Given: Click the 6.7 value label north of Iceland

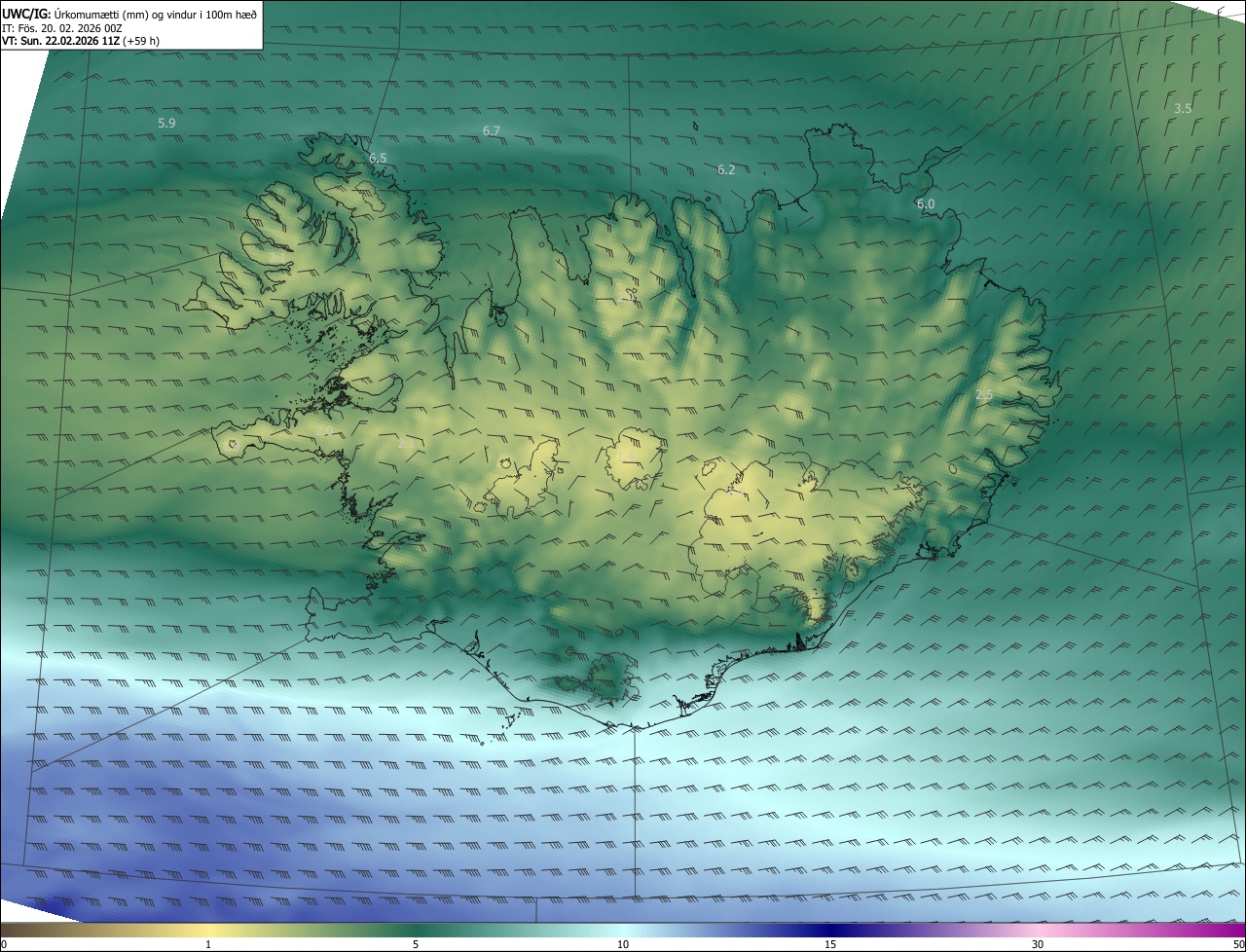Looking at the screenshot, I should pos(492,131).
